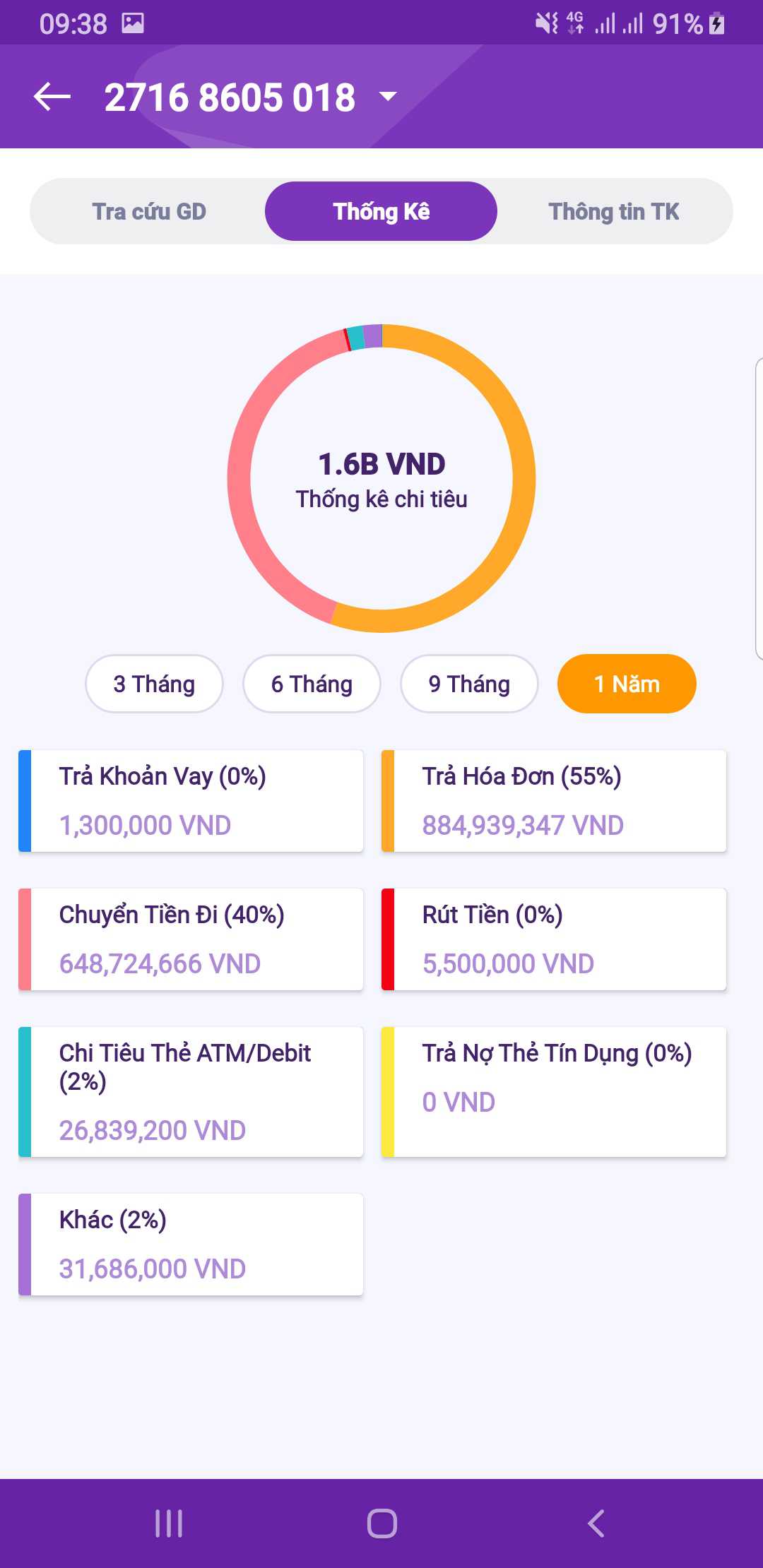Select the 1 Năm period button
Viewport: 763px width, 1568px height.
tap(627, 684)
